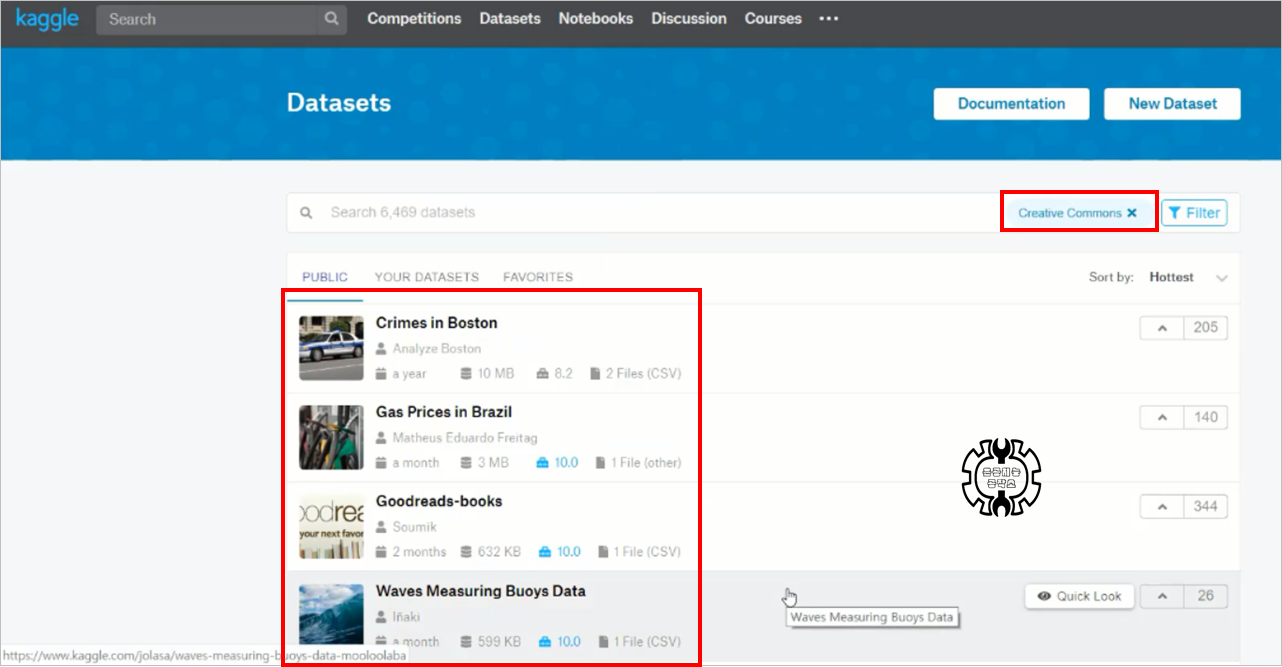
Task: Click author name Matheus Eduardo Freitag
Action: (466, 438)
